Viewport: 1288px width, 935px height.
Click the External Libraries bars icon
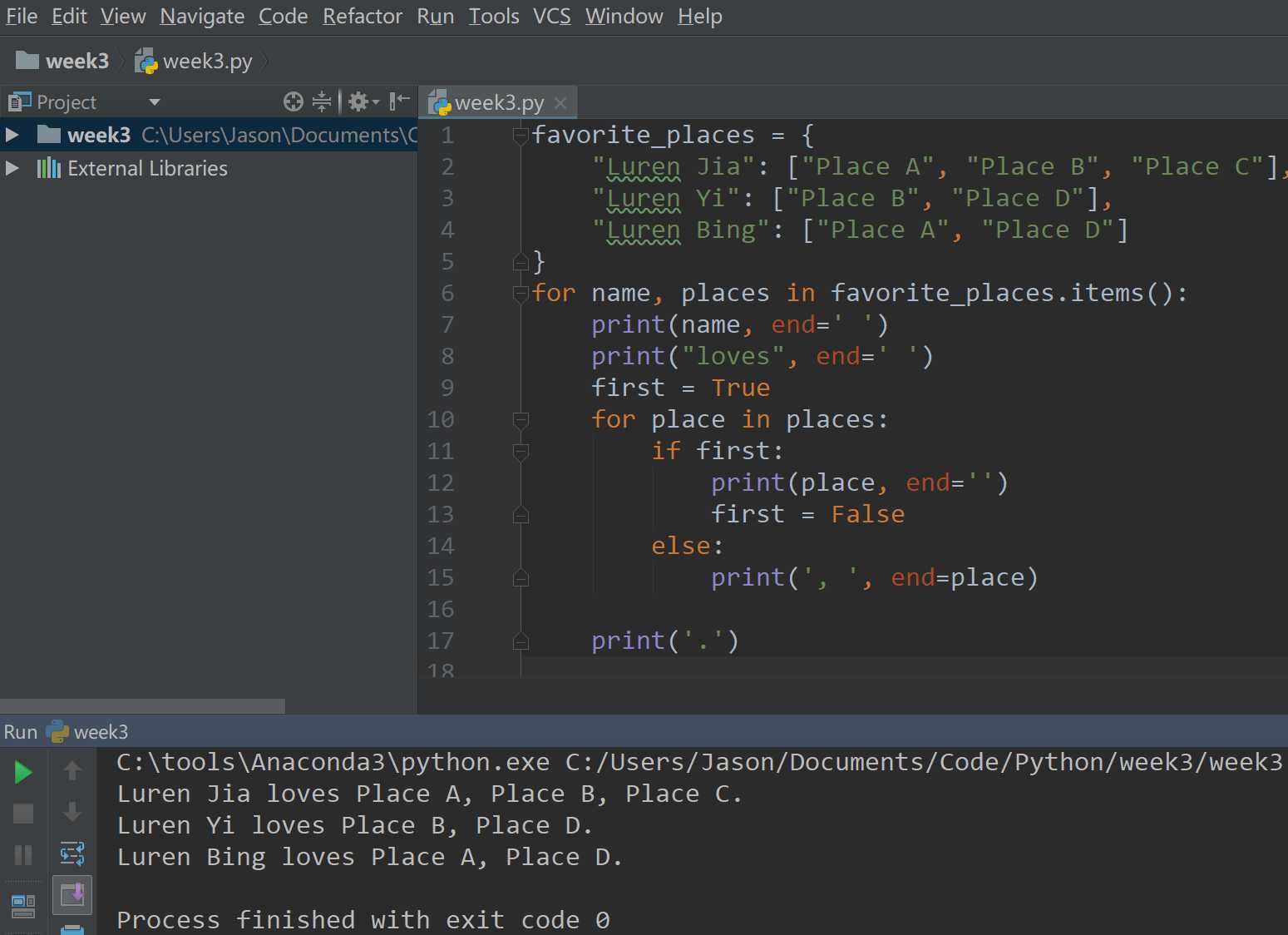pos(49,168)
